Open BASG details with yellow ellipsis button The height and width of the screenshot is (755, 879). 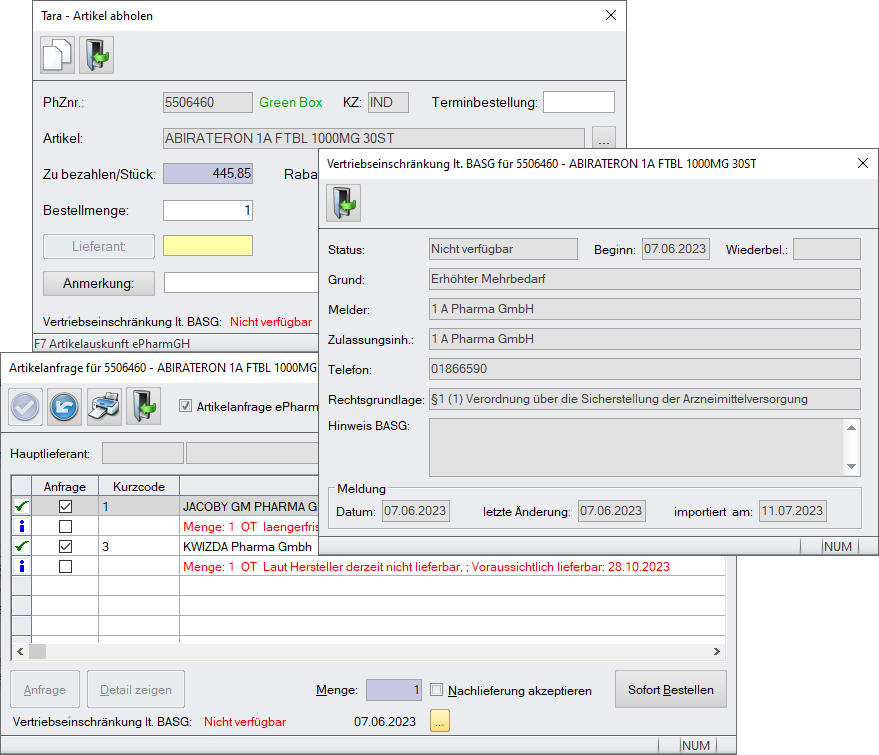click(x=441, y=721)
